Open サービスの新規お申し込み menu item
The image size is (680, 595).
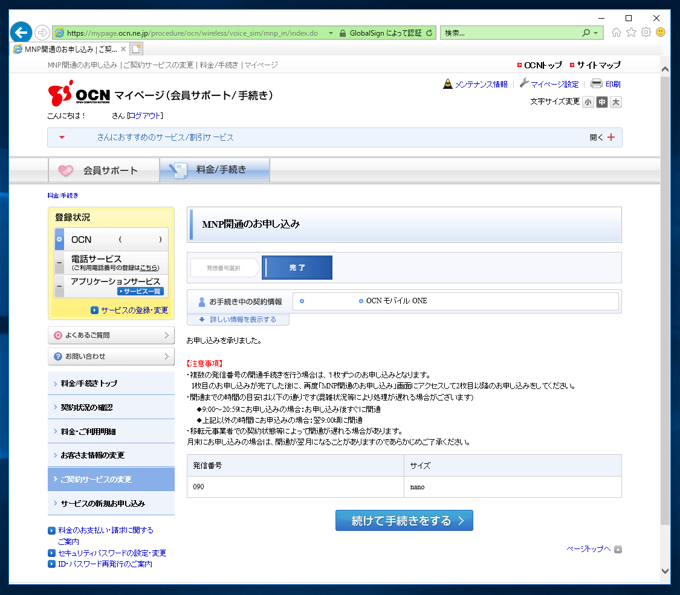click(x=111, y=503)
